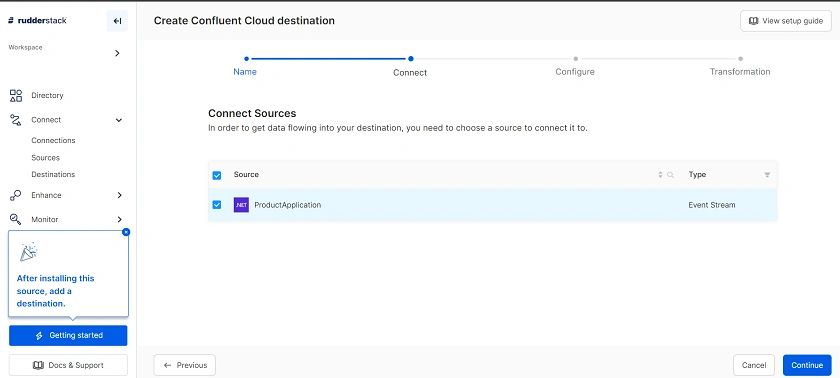Open the Monitor menu item

tap(44, 219)
